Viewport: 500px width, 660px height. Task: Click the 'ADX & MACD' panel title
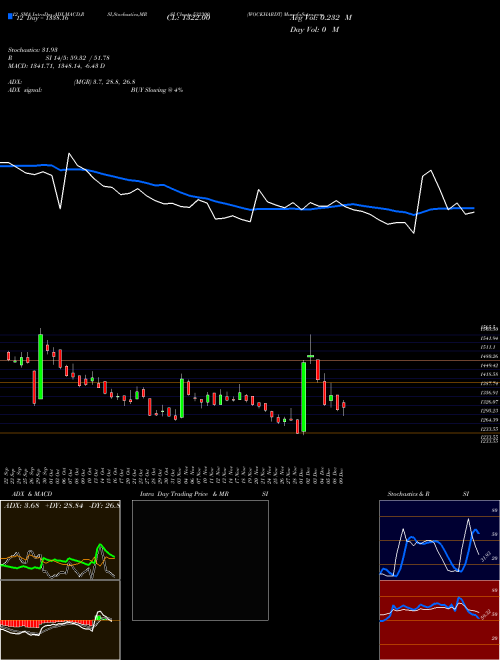click(x=32, y=494)
